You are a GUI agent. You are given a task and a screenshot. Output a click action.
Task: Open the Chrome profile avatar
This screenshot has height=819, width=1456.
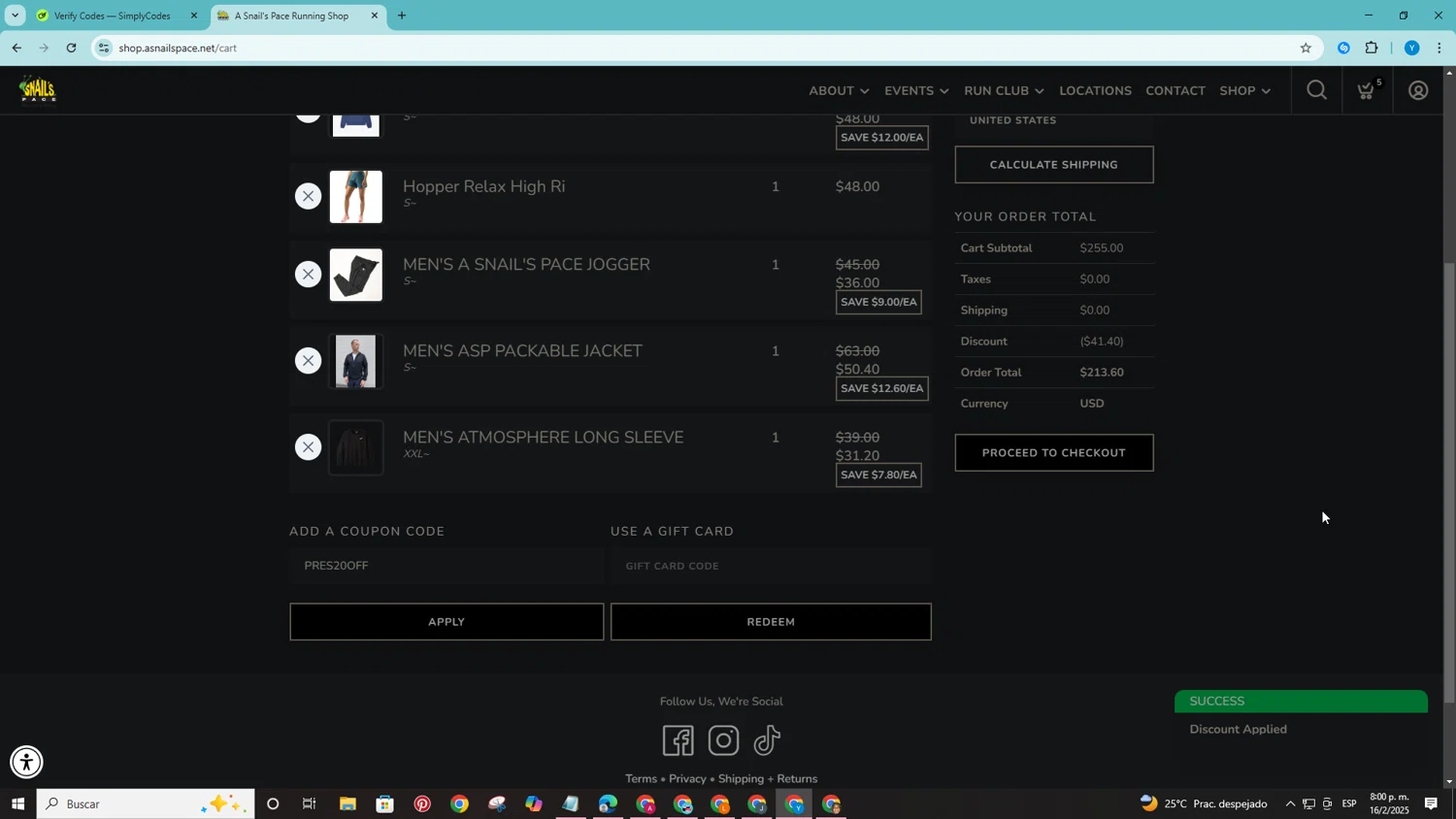1411,48
